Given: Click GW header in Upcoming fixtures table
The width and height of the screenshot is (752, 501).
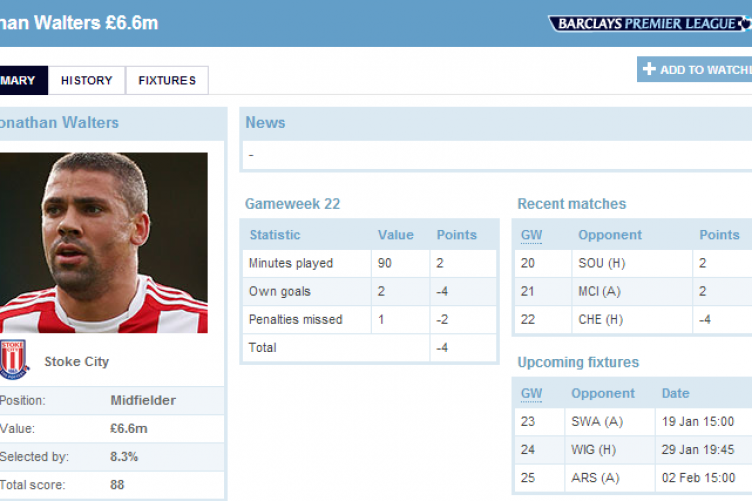Looking at the screenshot, I should tap(531, 393).
